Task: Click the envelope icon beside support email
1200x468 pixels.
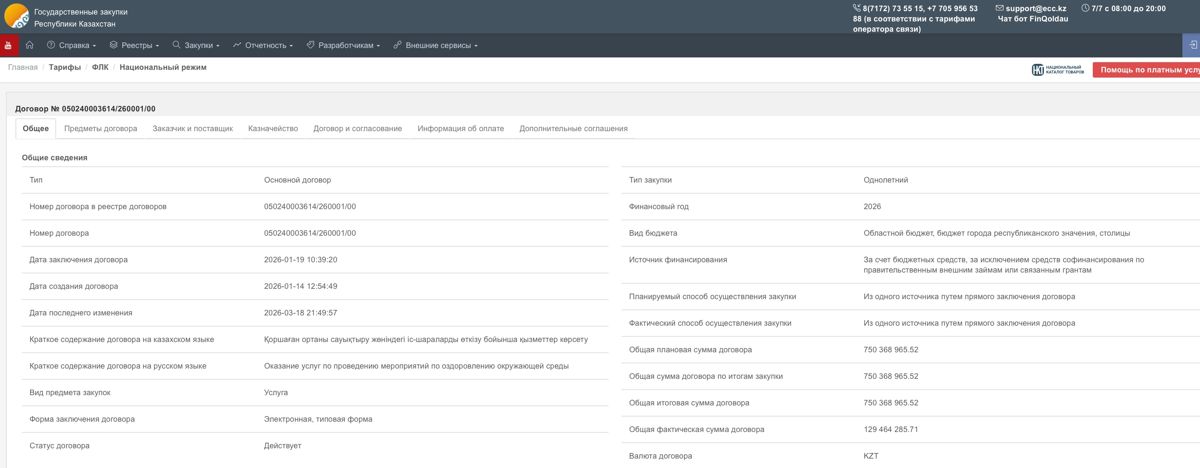Action: pyautogui.click(x=1000, y=8)
